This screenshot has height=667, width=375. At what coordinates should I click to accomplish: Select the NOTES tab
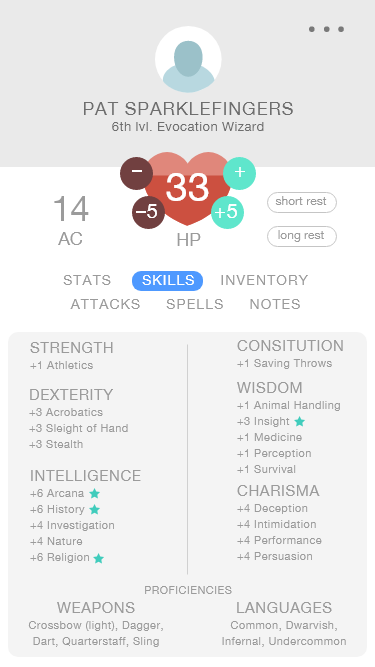click(275, 304)
